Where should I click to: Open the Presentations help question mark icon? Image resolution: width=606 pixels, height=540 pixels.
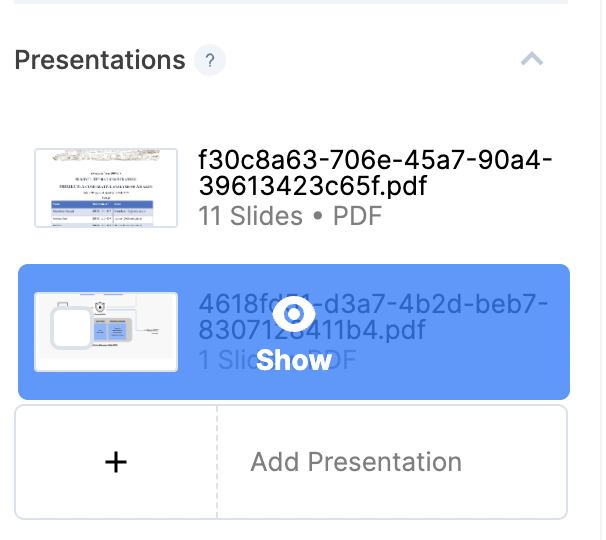pyautogui.click(x=210, y=60)
